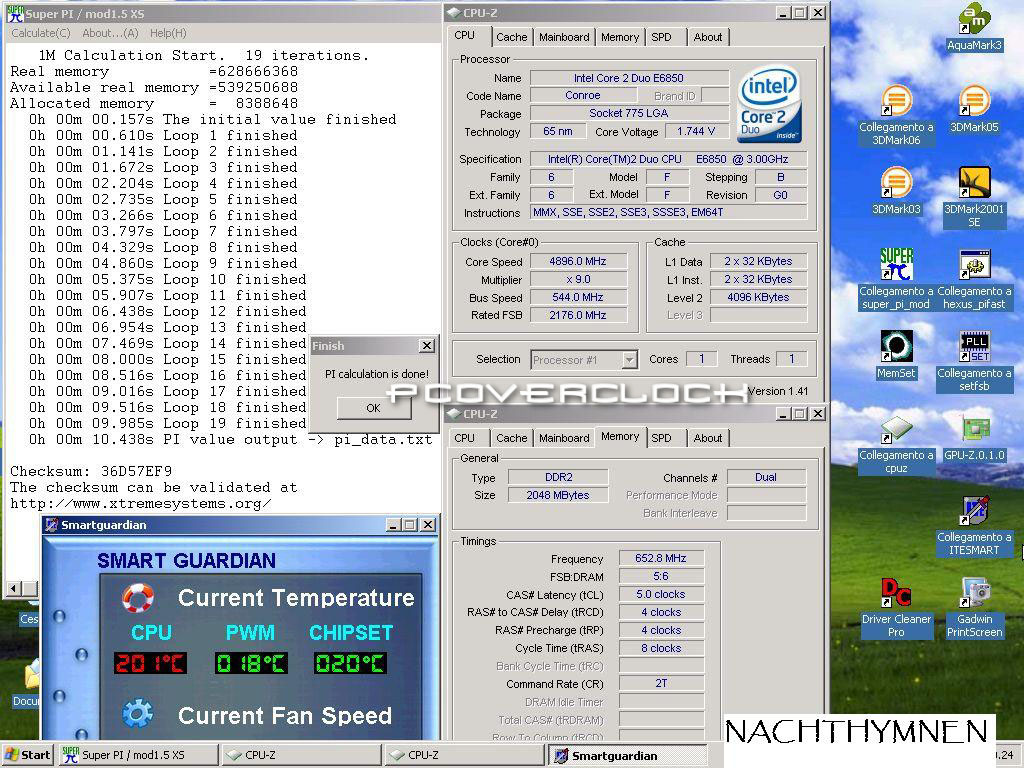Click the CAS# Latency 5.0 clocks value
The width and height of the screenshot is (1024, 768).
pyautogui.click(x=661, y=594)
